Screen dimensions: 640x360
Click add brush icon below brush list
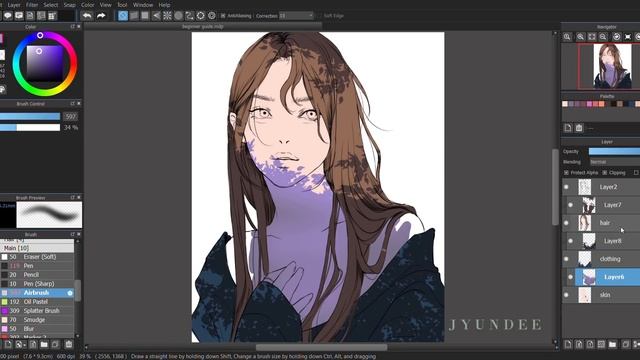[8, 344]
